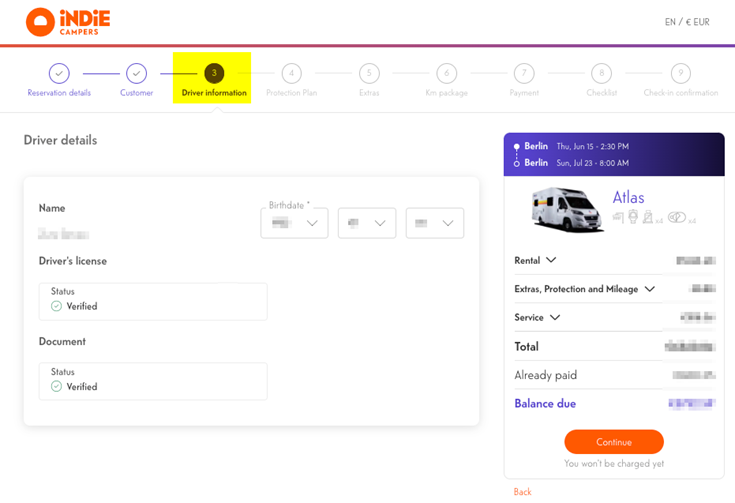This screenshot has width=735, height=503.
Task: Open the EN / € EUR language selector
Action: pyautogui.click(x=686, y=22)
